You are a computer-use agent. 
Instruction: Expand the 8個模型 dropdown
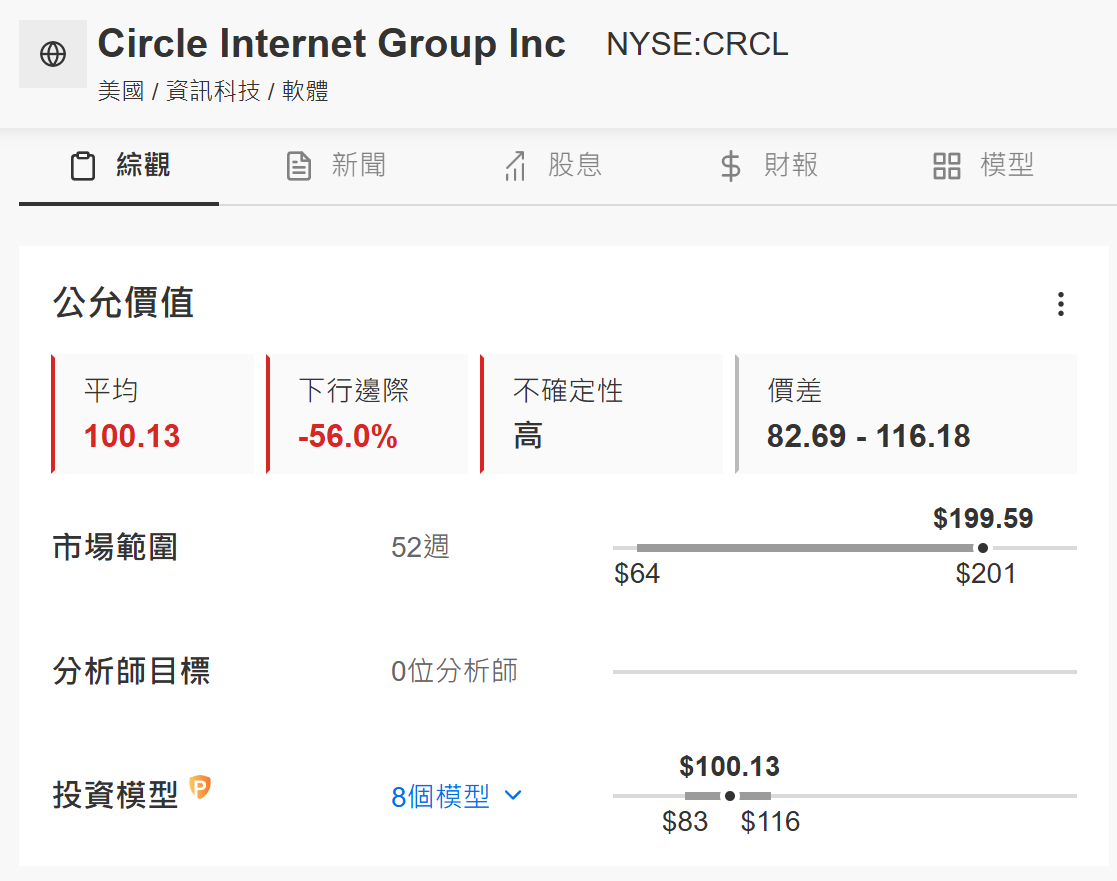(x=457, y=796)
